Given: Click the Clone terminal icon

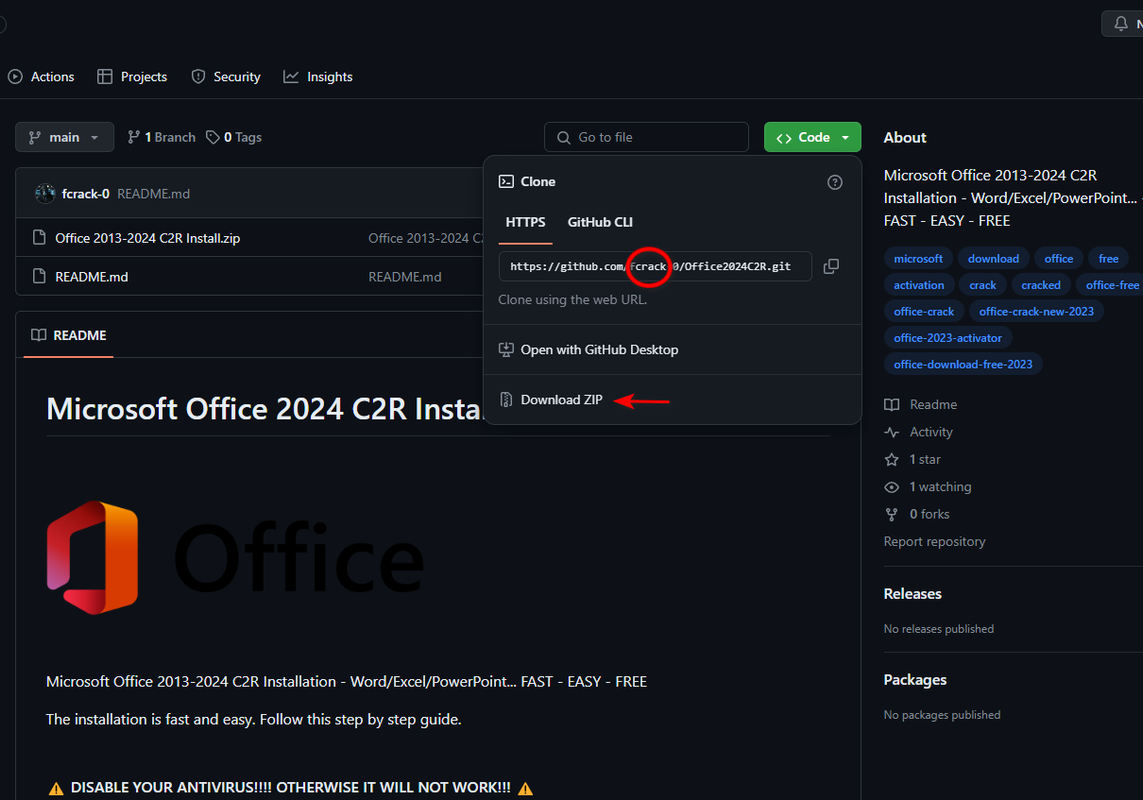Looking at the screenshot, I should (x=506, y=182).
